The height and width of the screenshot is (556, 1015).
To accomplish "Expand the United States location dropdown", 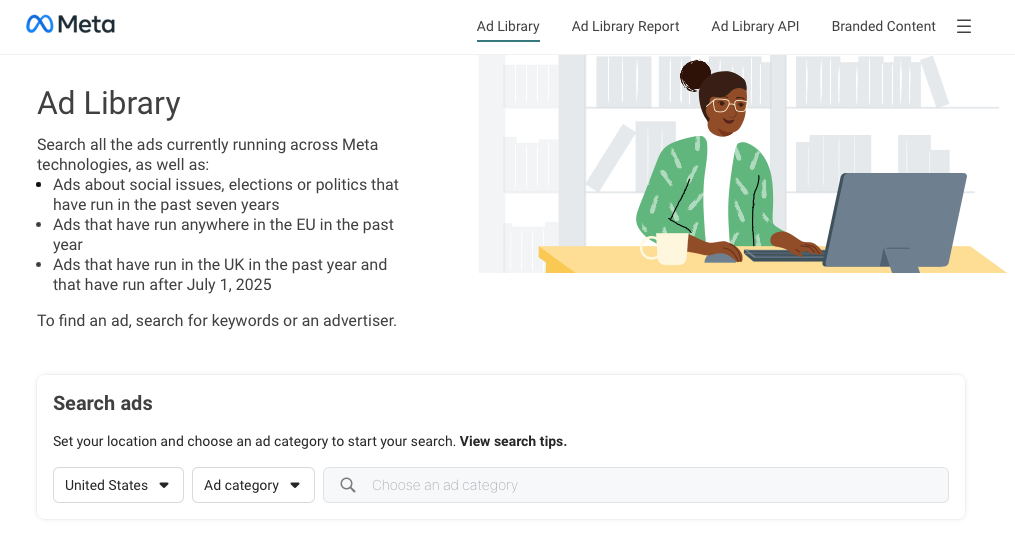I will (x=118, y=485).
